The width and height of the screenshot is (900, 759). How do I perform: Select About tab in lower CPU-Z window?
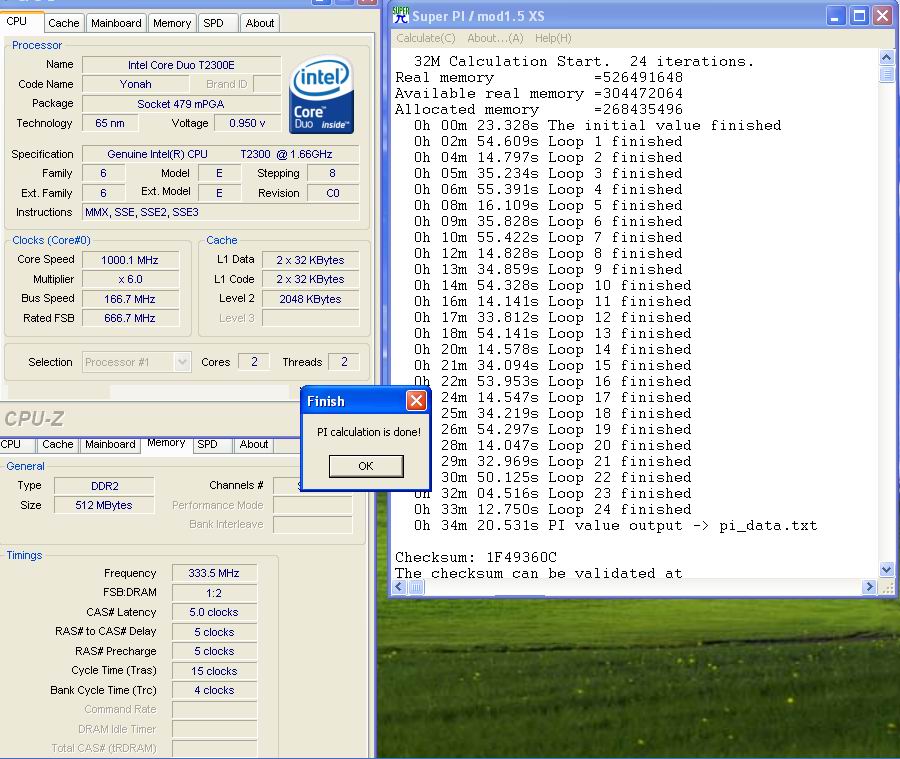pos(254,444)
